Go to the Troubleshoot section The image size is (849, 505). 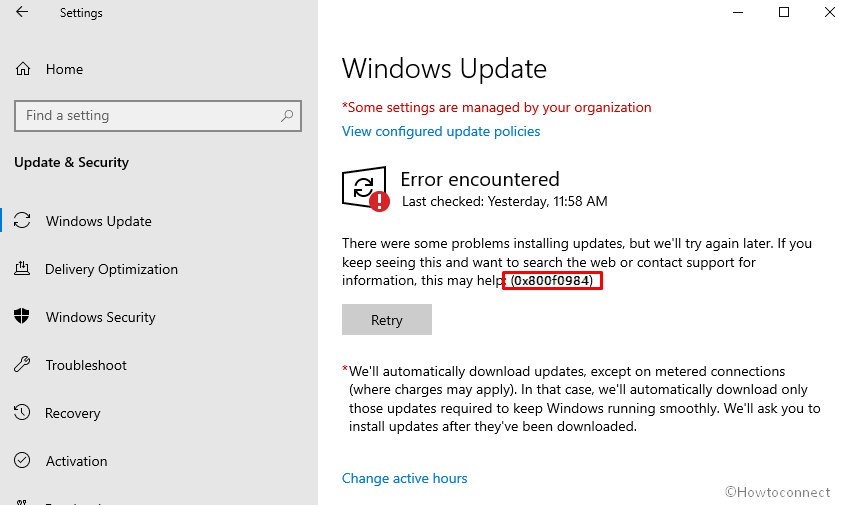(86, 365)
